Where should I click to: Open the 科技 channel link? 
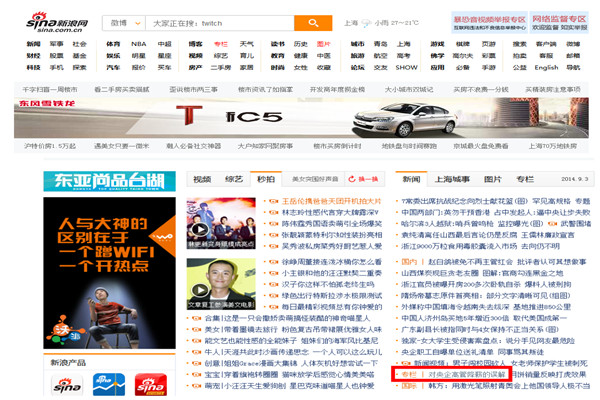coord(33,67)
